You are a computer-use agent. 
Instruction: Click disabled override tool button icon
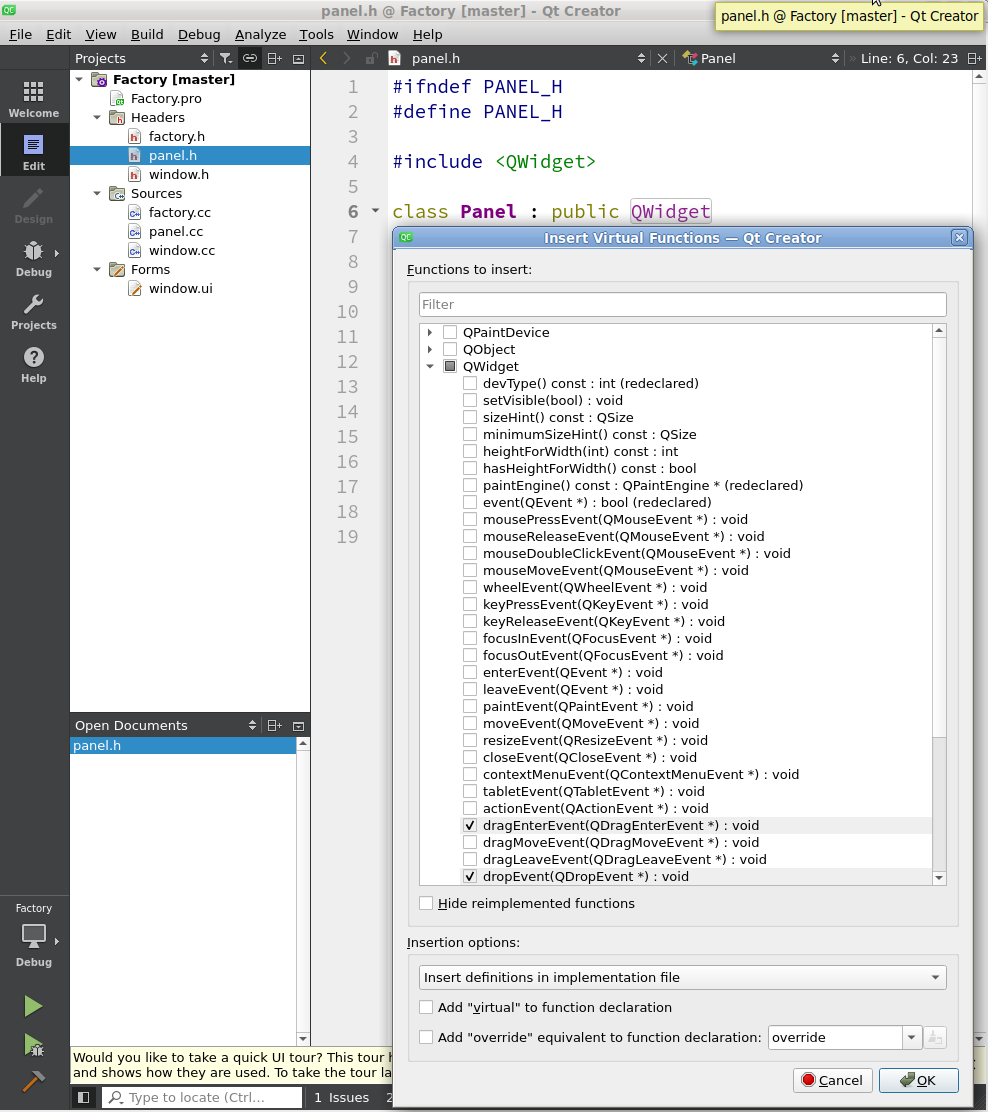tap(935, 1038)
